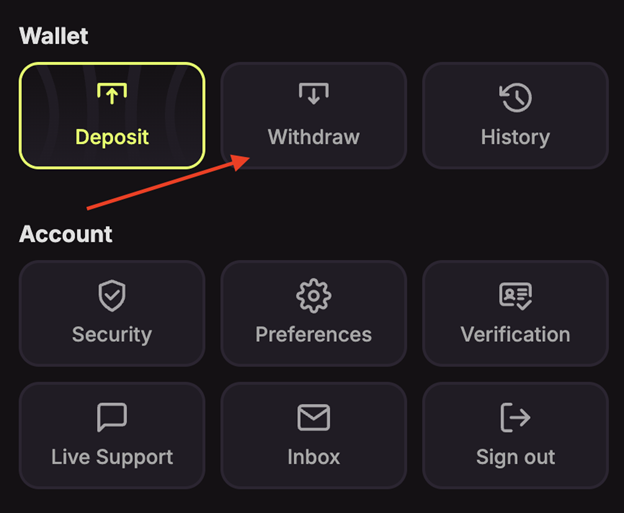Image resolution: width=624 pixels, height=513 pixels.
Task: Open the Preferences text label
Action: (x=314, y=334)
